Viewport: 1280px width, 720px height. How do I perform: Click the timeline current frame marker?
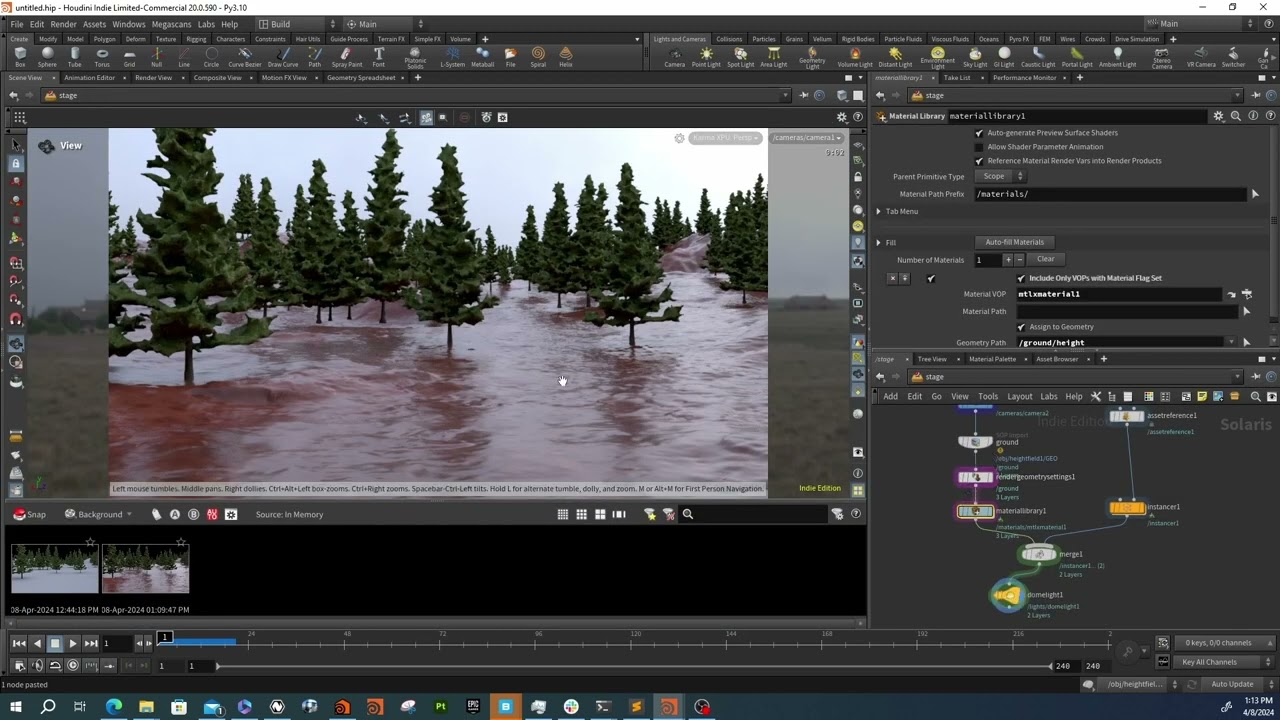tap(165, 637)
